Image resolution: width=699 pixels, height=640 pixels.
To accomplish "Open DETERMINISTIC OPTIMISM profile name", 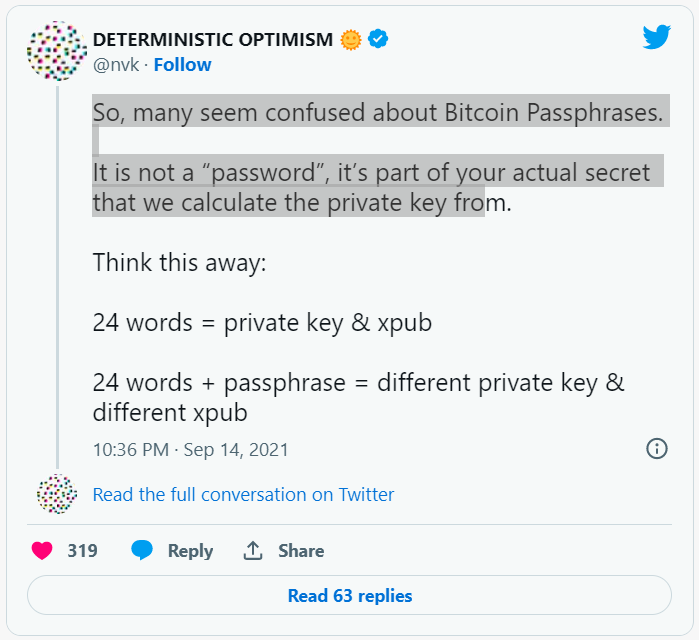I will pos(213,40).
